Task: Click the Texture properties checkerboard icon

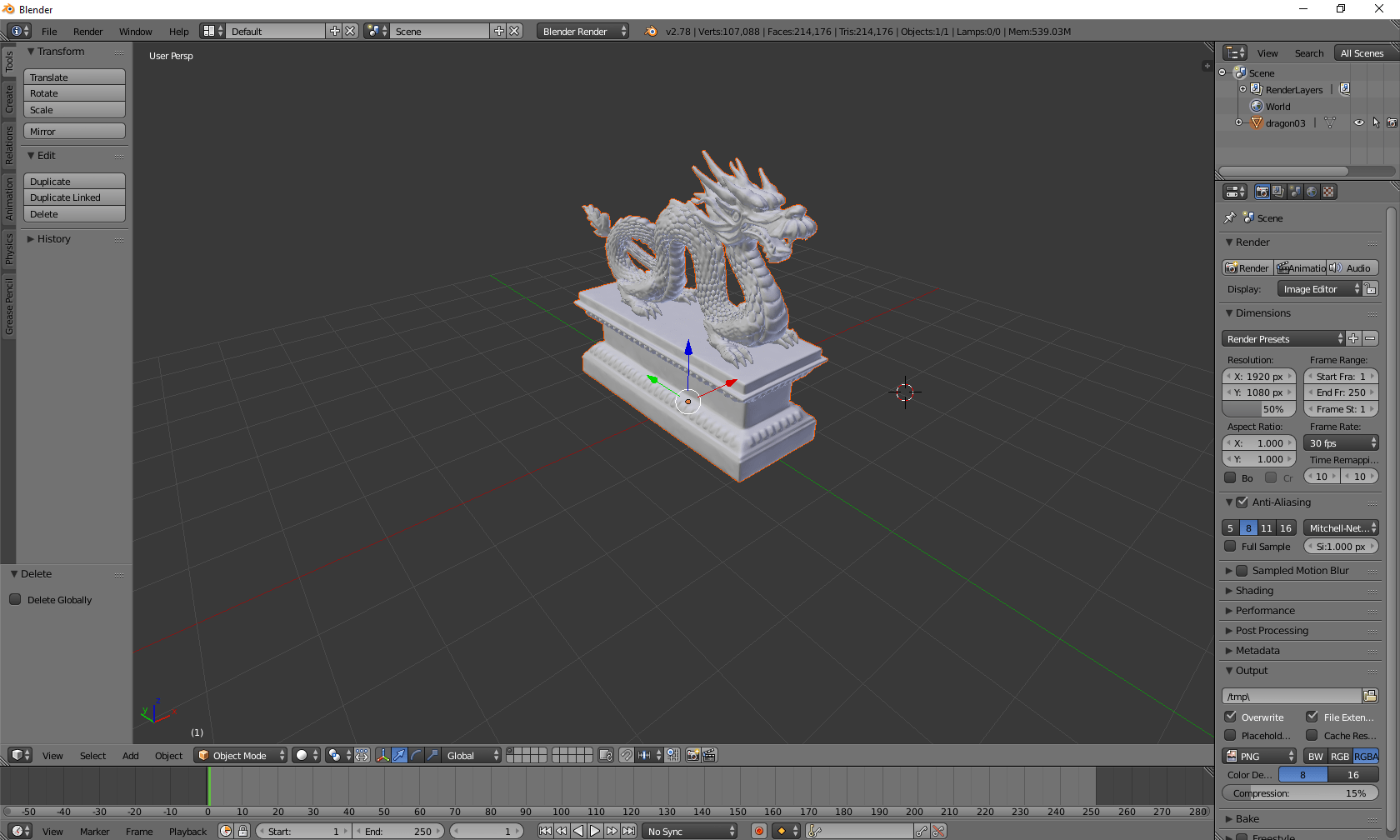Action: [x=1328, y=192]
